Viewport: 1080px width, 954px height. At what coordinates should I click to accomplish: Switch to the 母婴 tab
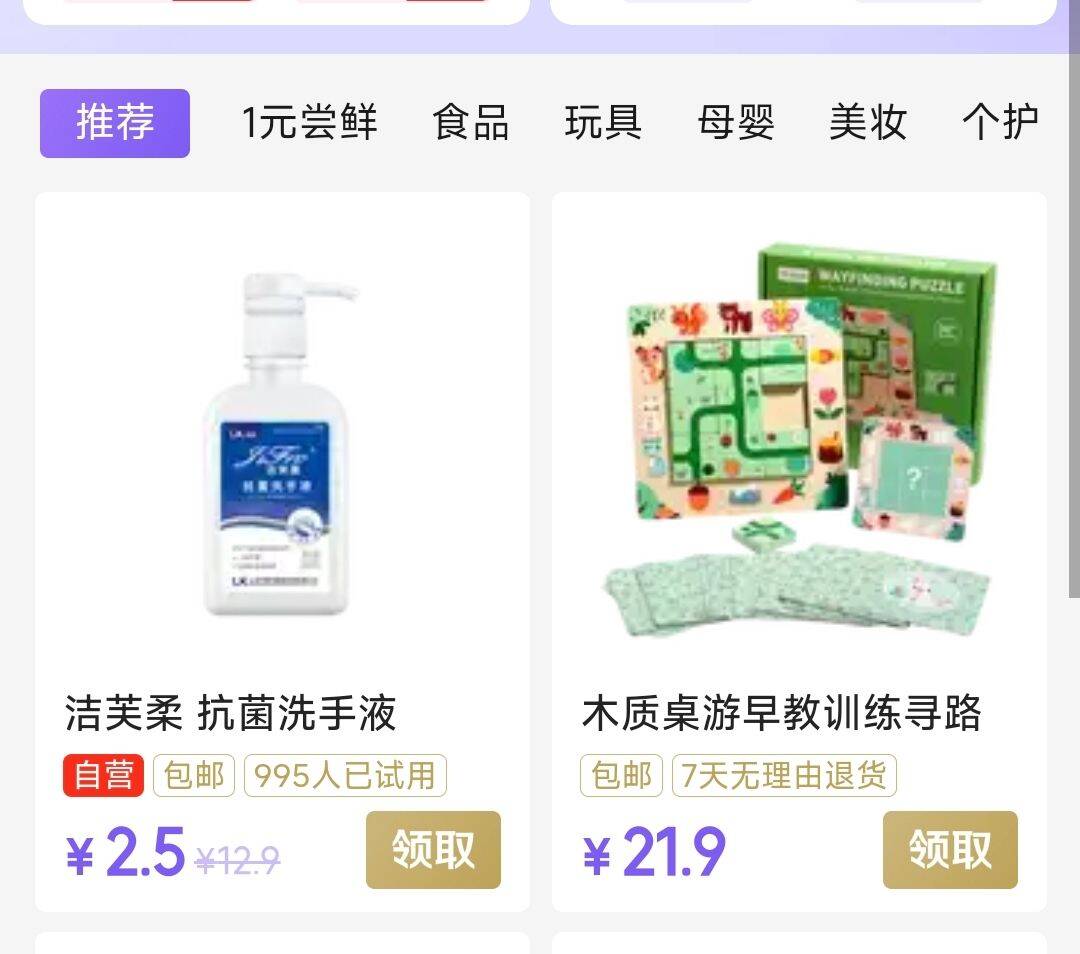pyautogui.click(x=736, y=123)
